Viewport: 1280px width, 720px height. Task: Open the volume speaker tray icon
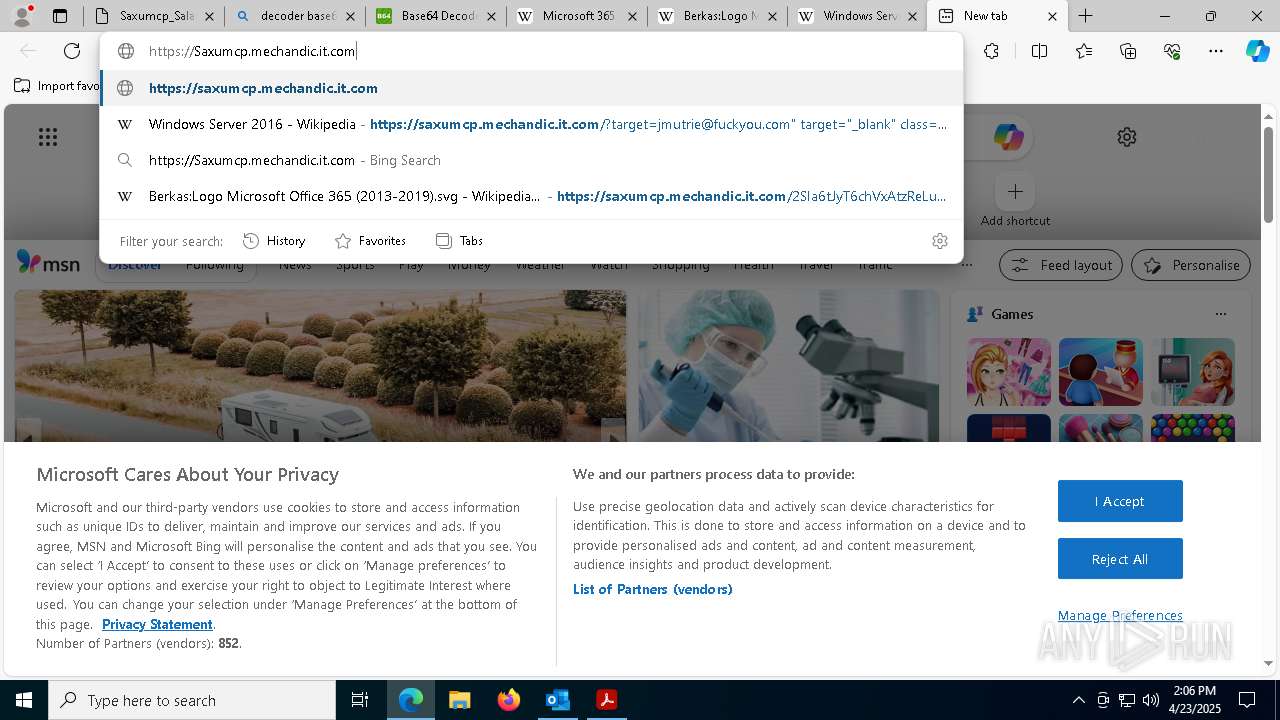[x=1151, y=700]
